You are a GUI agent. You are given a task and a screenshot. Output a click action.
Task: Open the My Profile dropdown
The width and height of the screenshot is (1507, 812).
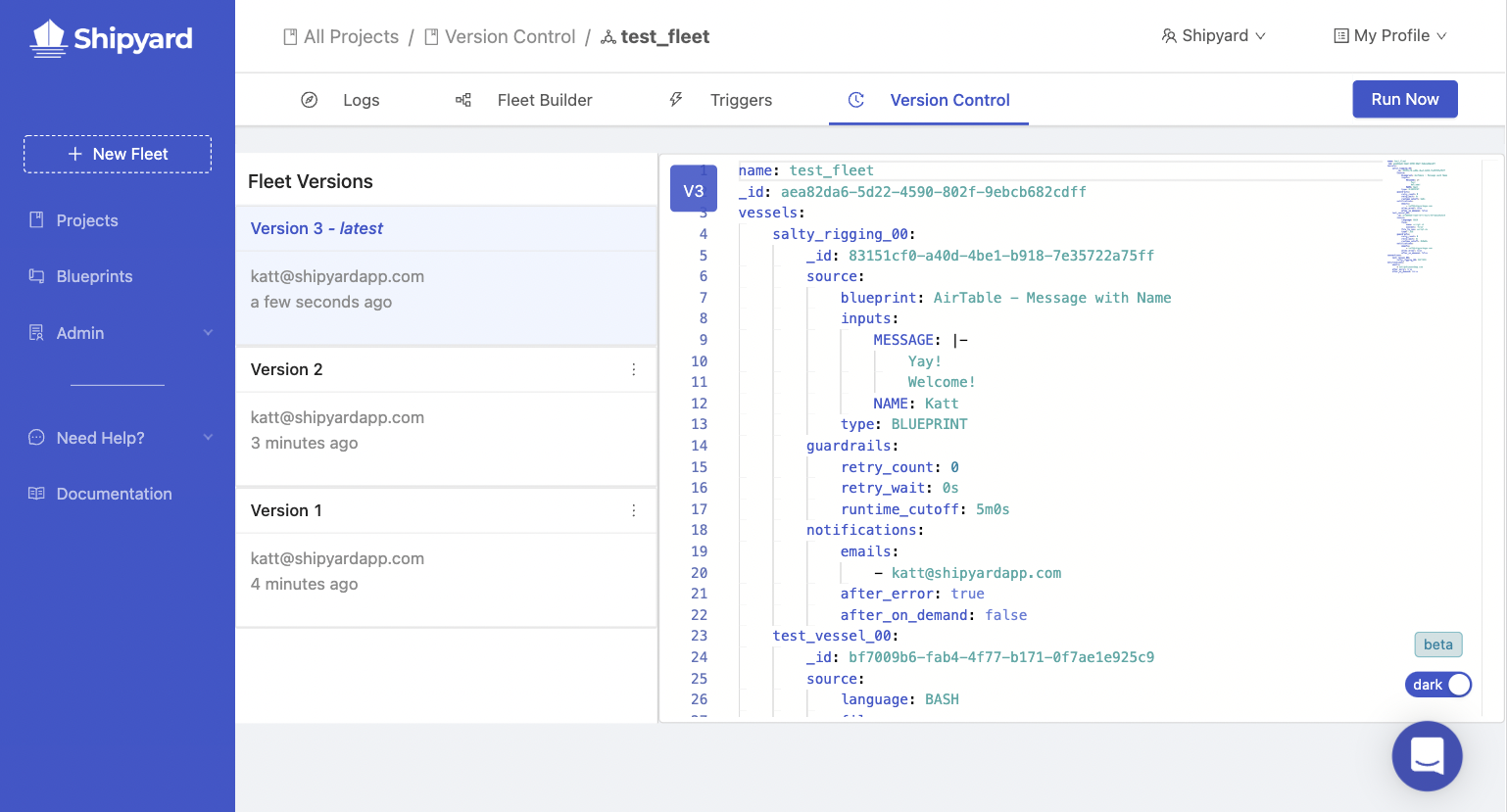tap(1390, 36)
